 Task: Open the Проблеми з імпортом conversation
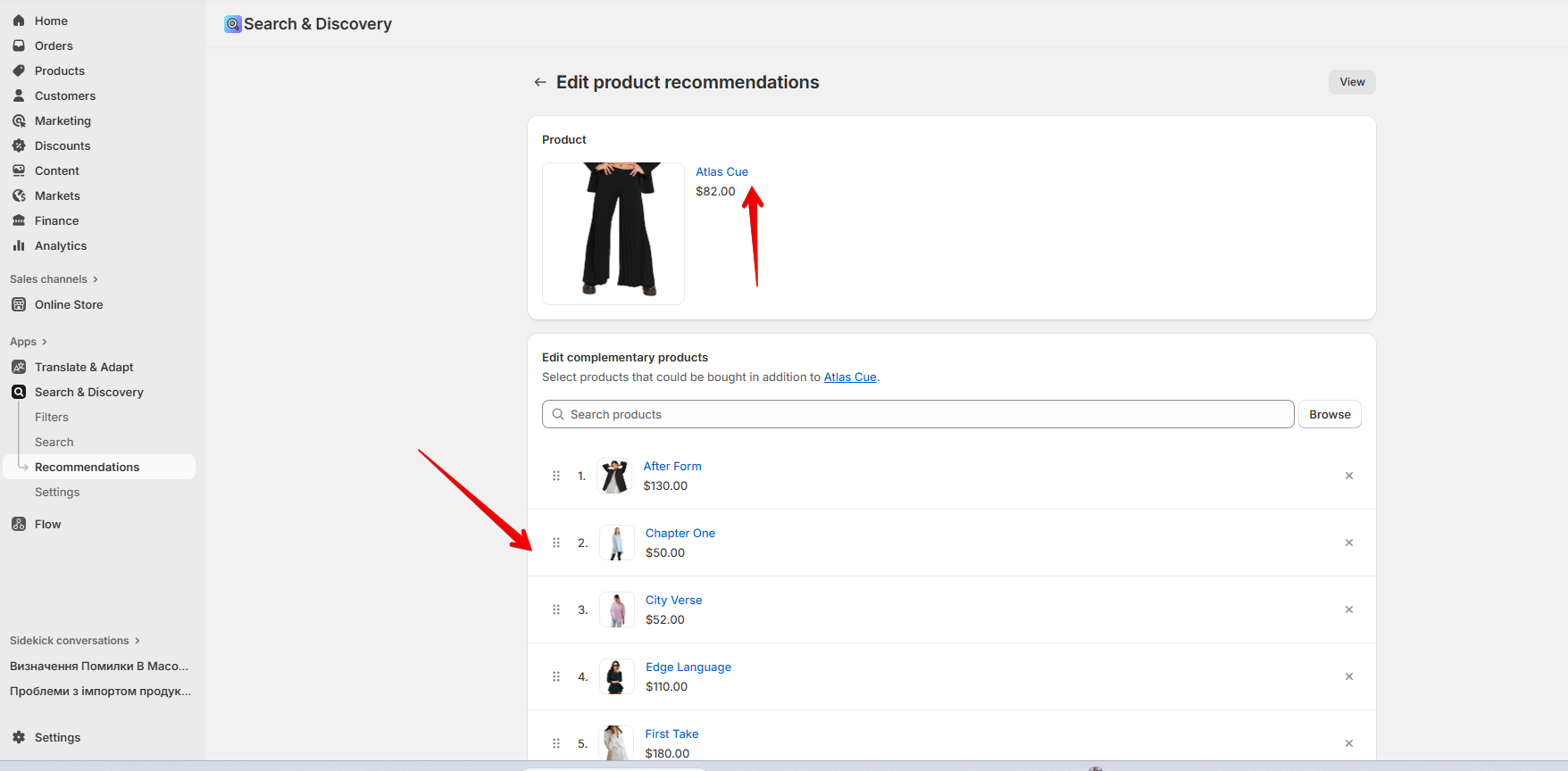coord(100,691)
